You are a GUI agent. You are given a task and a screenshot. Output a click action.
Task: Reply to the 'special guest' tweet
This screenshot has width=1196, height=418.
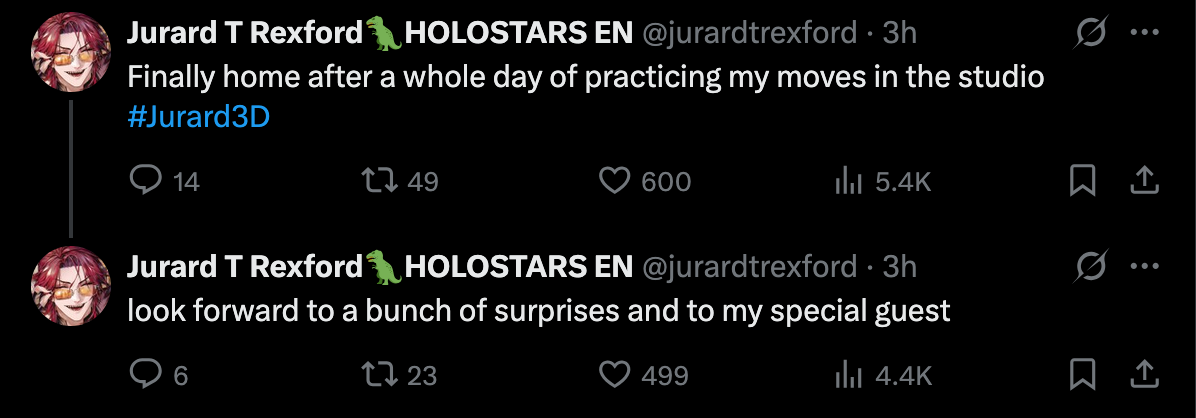pos(147,375)
